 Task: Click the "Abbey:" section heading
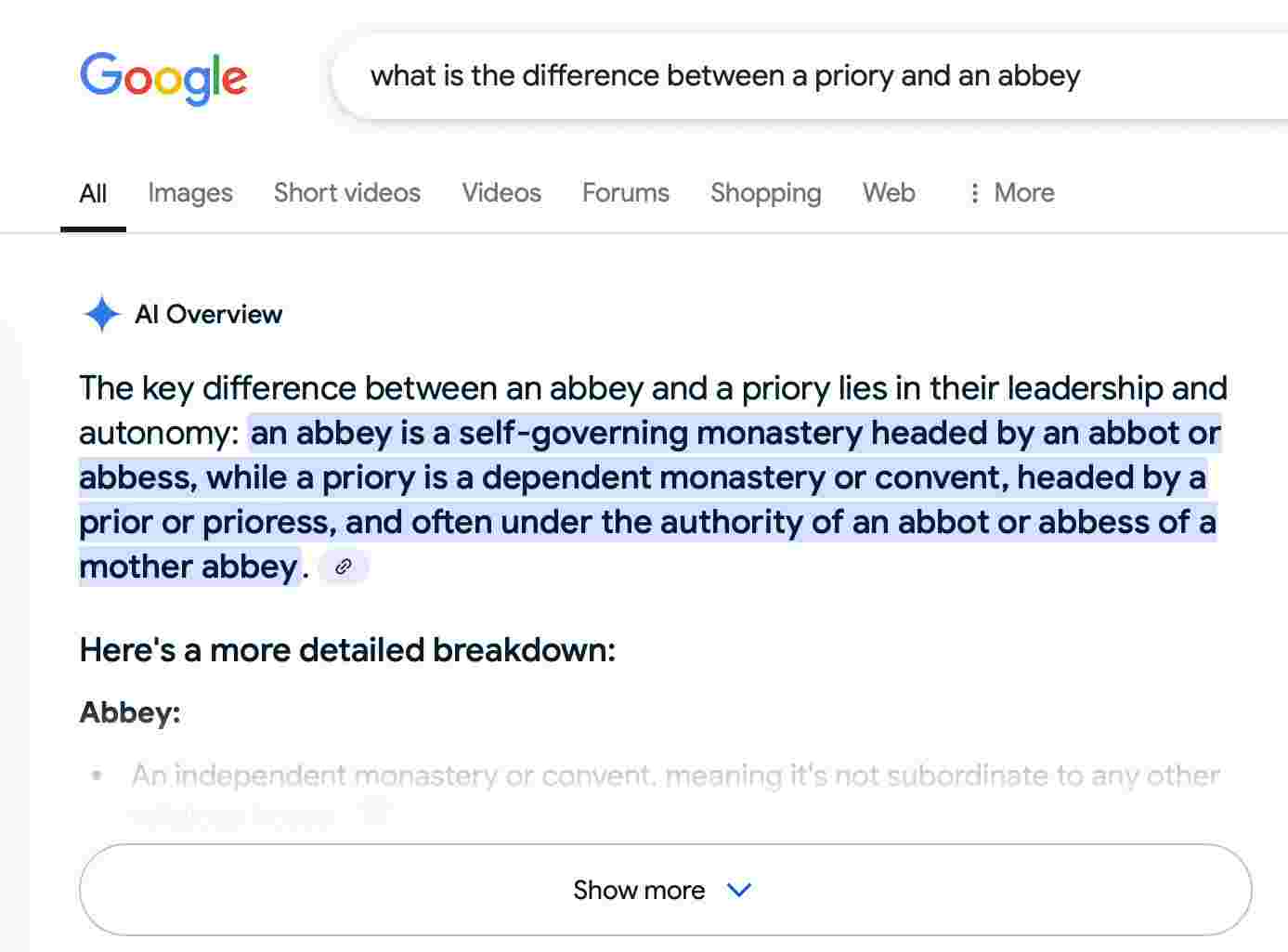point(130,712)
